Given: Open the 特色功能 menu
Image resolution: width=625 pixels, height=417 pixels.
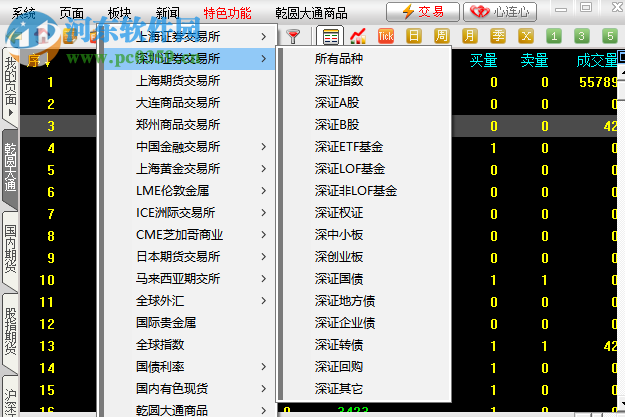Looking at the screenshot, I should click(x=227, y=13).
